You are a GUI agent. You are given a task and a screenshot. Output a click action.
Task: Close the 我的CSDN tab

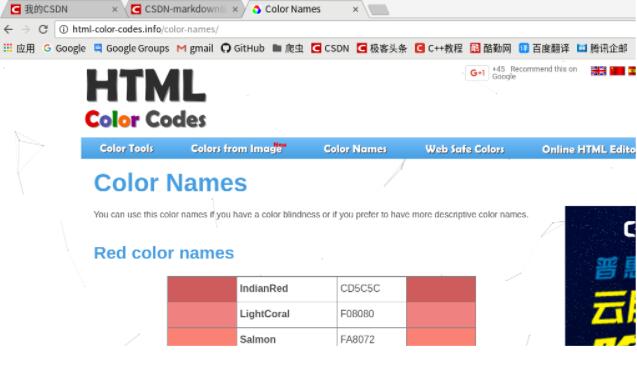click(115, 9)
